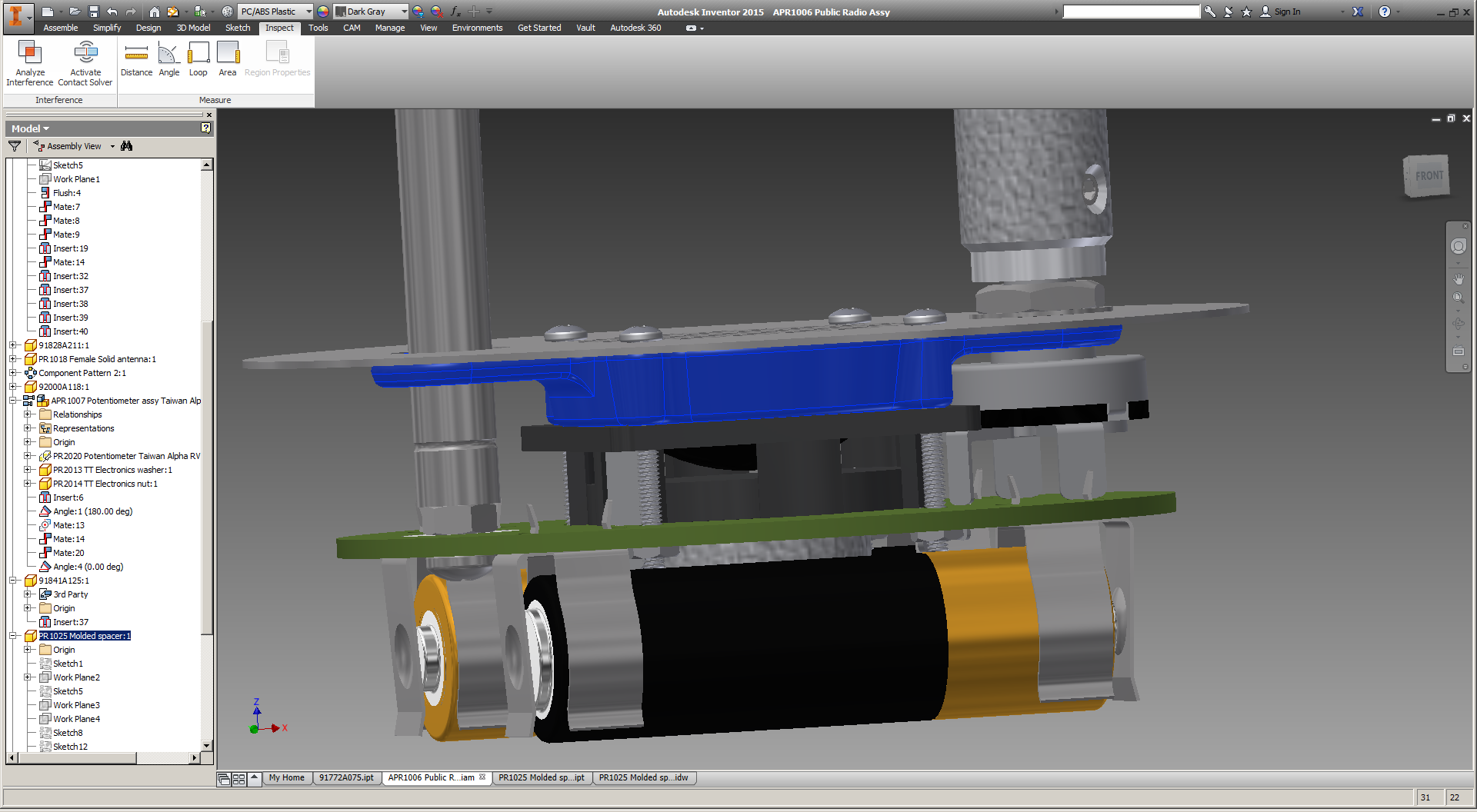The width and height of the screenshot is (1477, 812).
Task: Select the Area measure tool
Action: pos(228,59)
